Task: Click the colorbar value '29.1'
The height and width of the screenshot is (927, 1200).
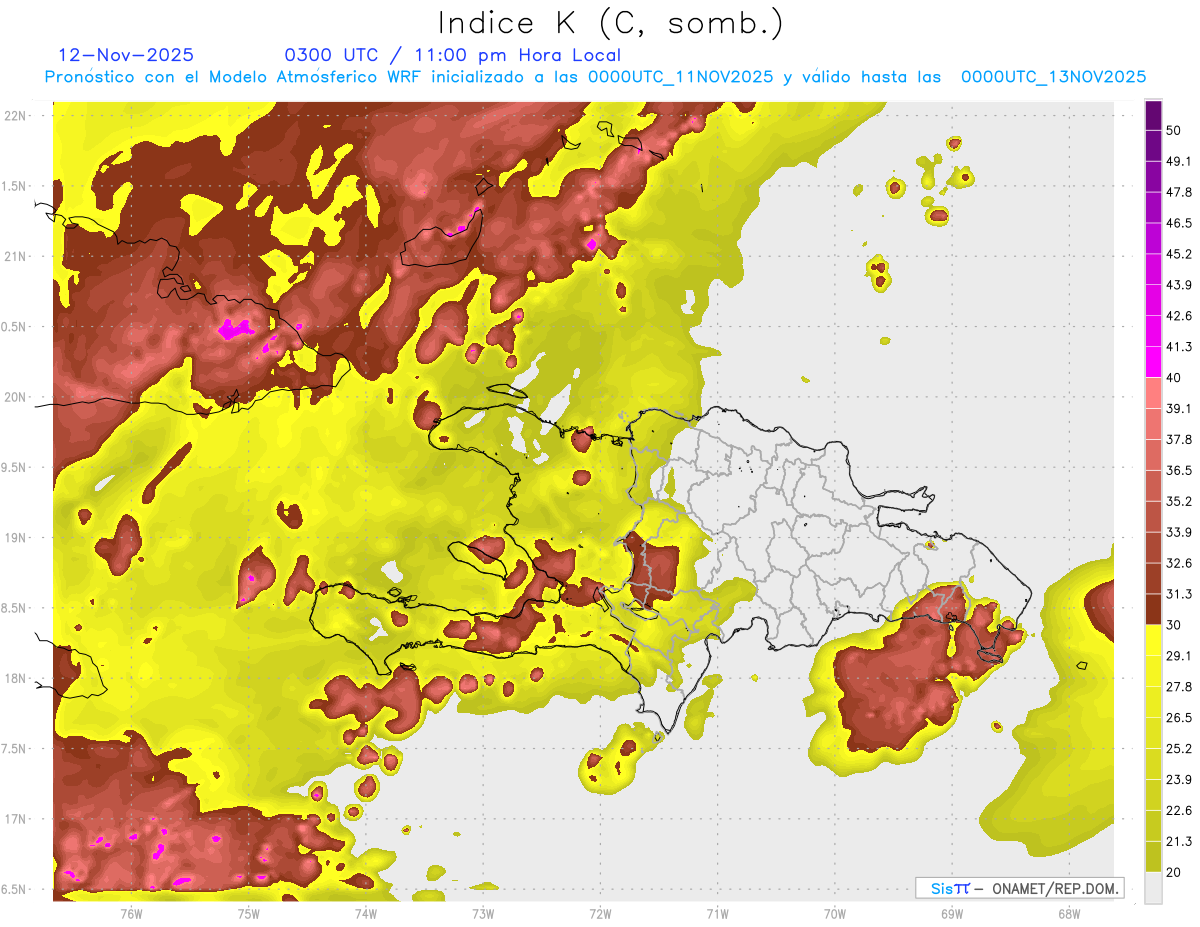Action: coord(1179,656)
